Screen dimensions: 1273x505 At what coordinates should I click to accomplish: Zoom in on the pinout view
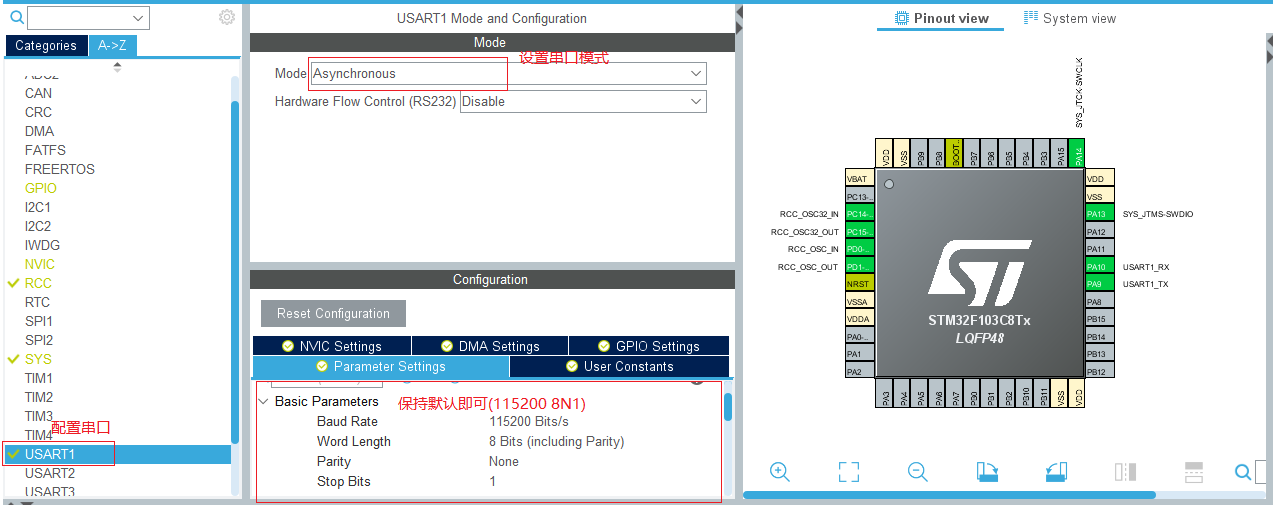click(x=780, y=472)
